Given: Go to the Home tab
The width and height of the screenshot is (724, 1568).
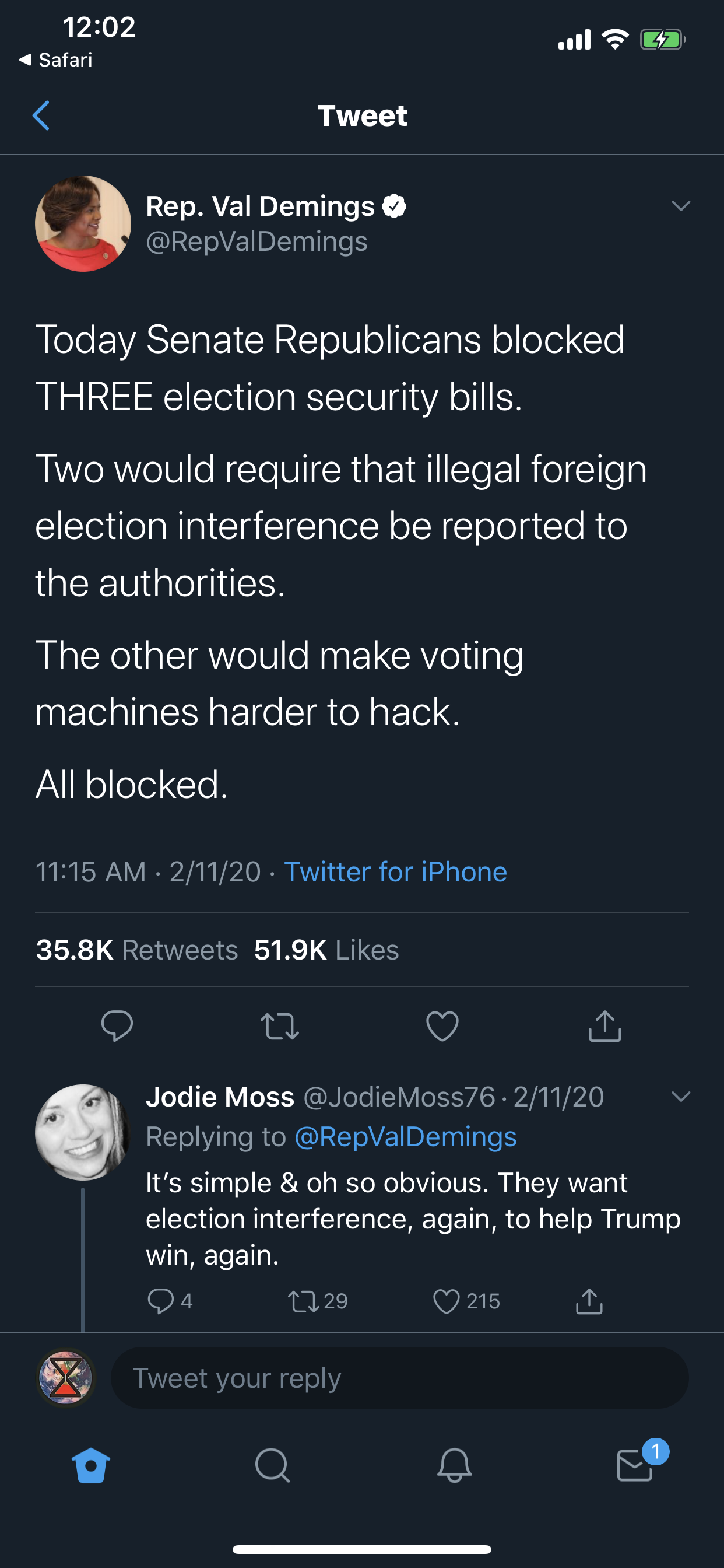Looking at the screenshot, I should (x=91, y=1465).
